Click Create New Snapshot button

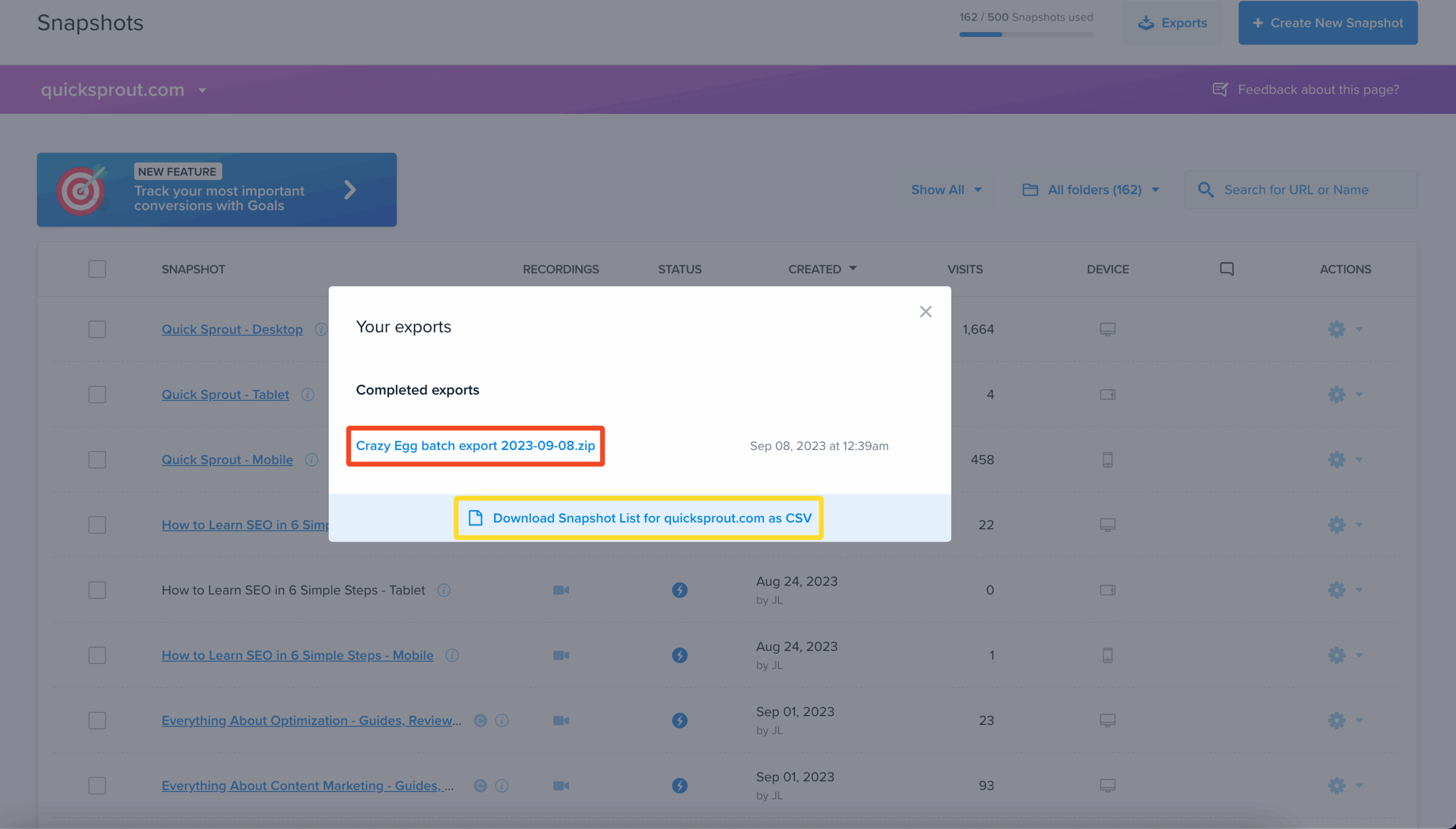[1327, 23]
